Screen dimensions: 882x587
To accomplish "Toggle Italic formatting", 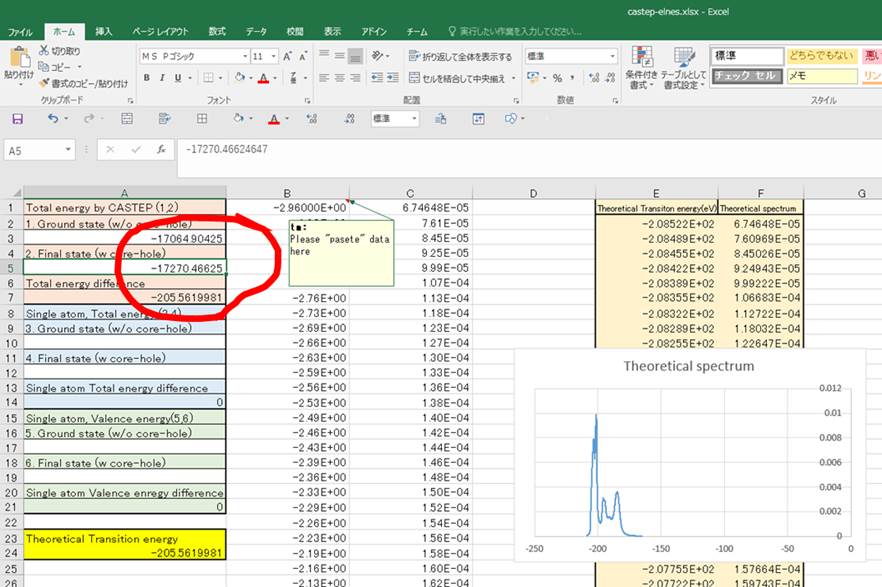I will click(x=162, y=78).
